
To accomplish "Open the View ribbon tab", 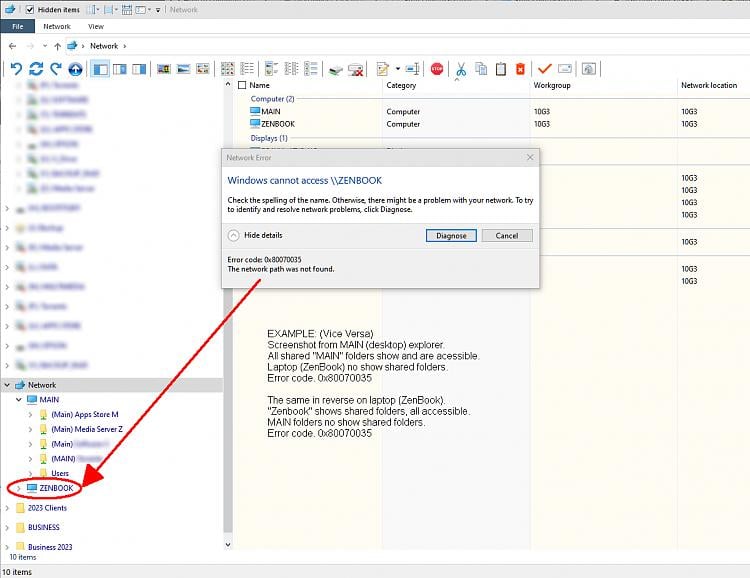I will point(96,27).
